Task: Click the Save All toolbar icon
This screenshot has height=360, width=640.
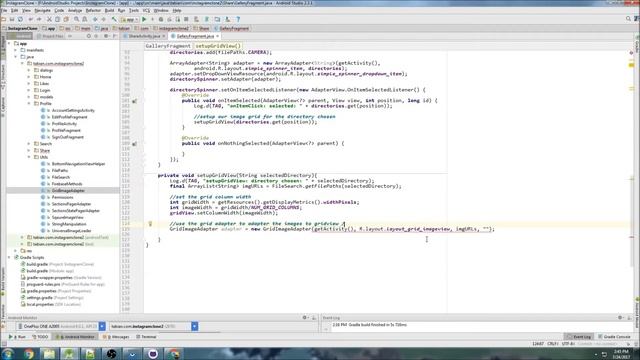Action: tap(12, 19)
